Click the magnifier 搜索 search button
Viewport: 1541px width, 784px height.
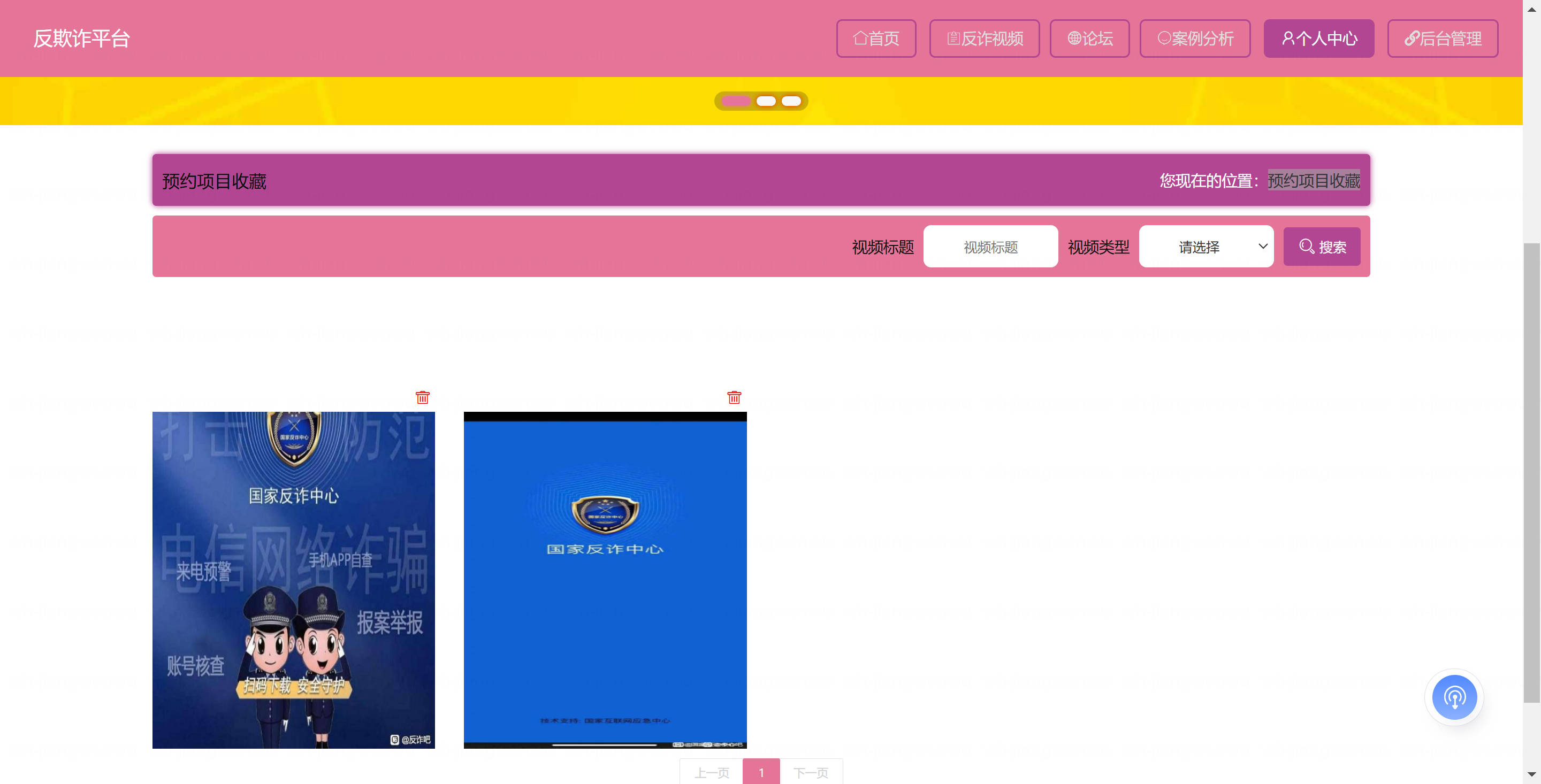[x=1322, y=247]
